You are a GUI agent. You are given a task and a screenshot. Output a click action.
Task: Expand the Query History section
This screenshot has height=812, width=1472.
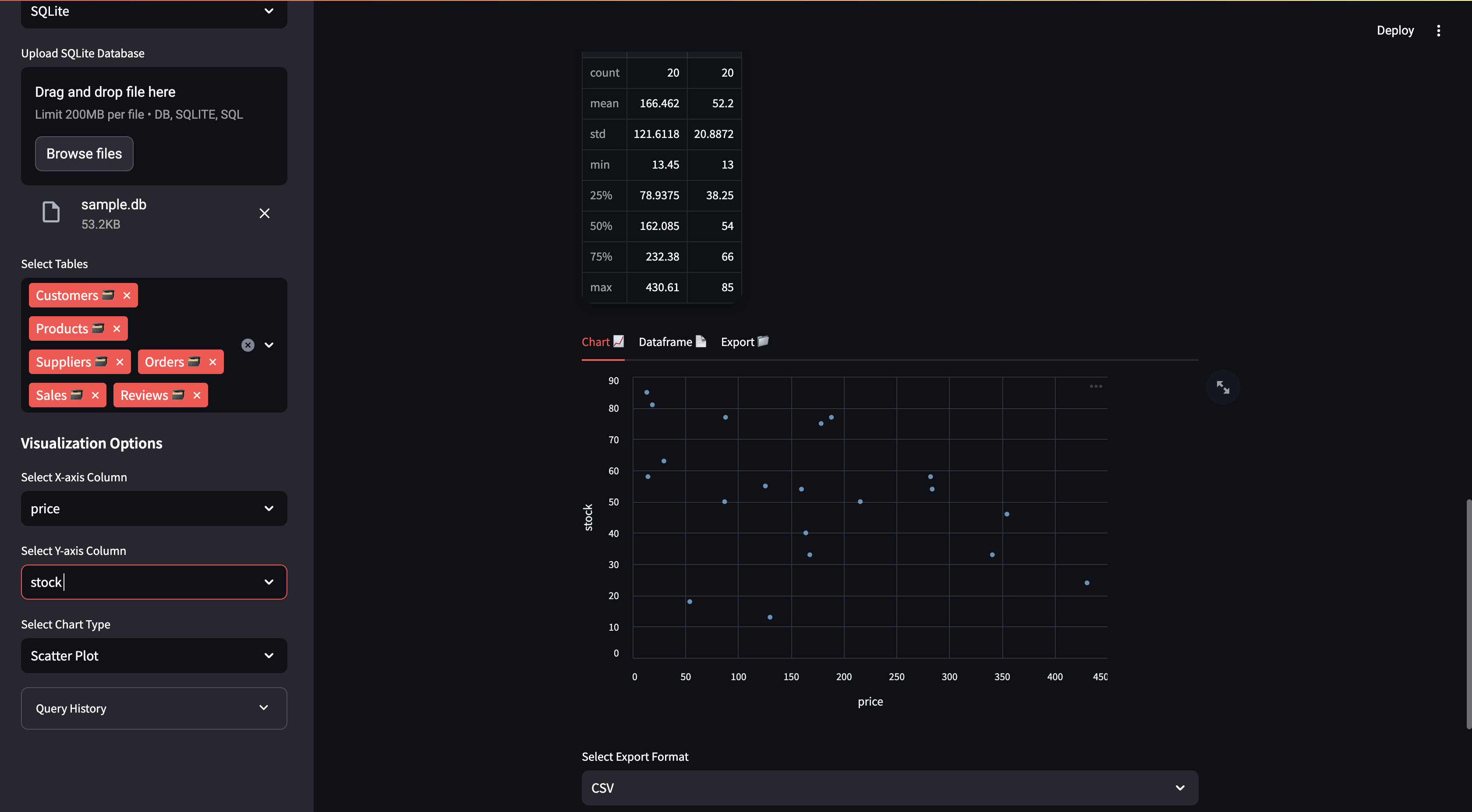pyautogui.click(x=154, y=708)
